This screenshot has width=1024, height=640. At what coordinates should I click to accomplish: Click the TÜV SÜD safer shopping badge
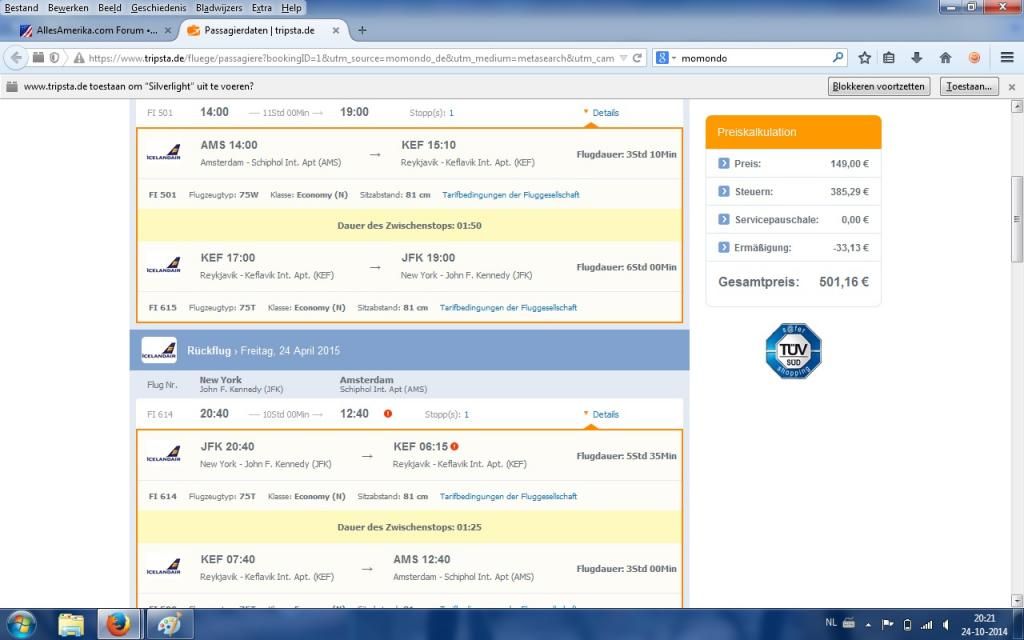click(793, 351)
